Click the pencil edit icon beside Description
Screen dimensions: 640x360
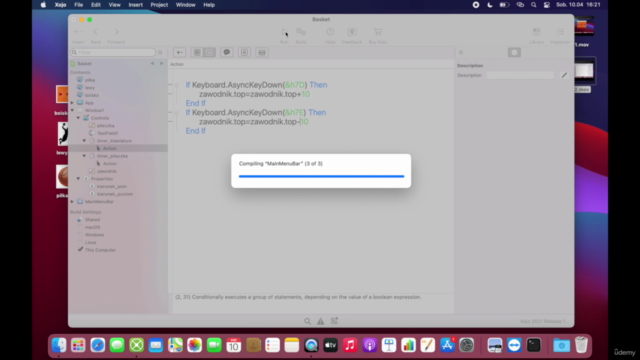(564, 75)
